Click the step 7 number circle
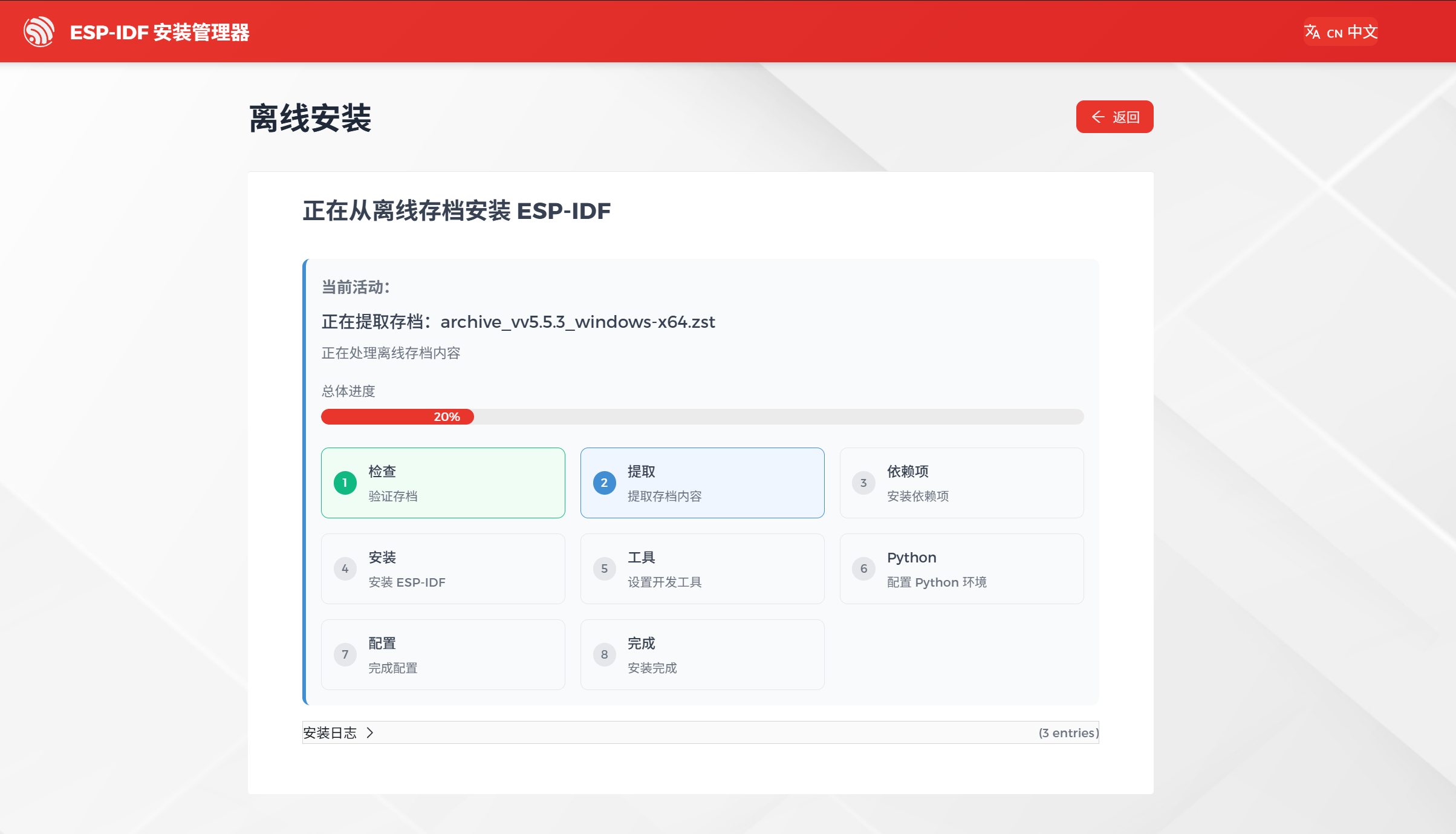Image resolution: width=1456 pixels, height=834 pixels. [345, 654]
